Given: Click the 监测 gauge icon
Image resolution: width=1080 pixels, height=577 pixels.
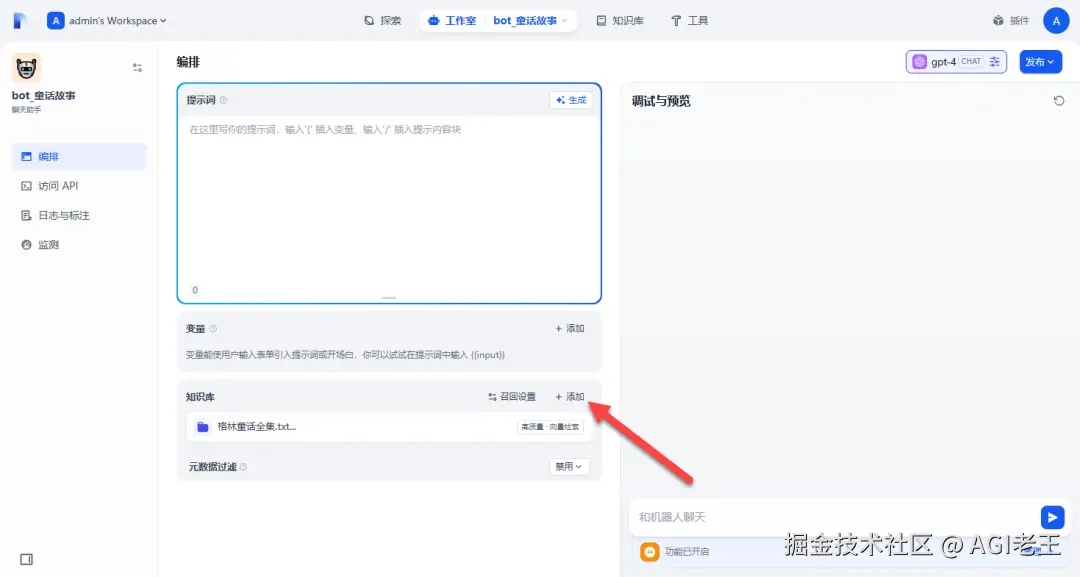Looking at the screenshot, I should 26,244.
